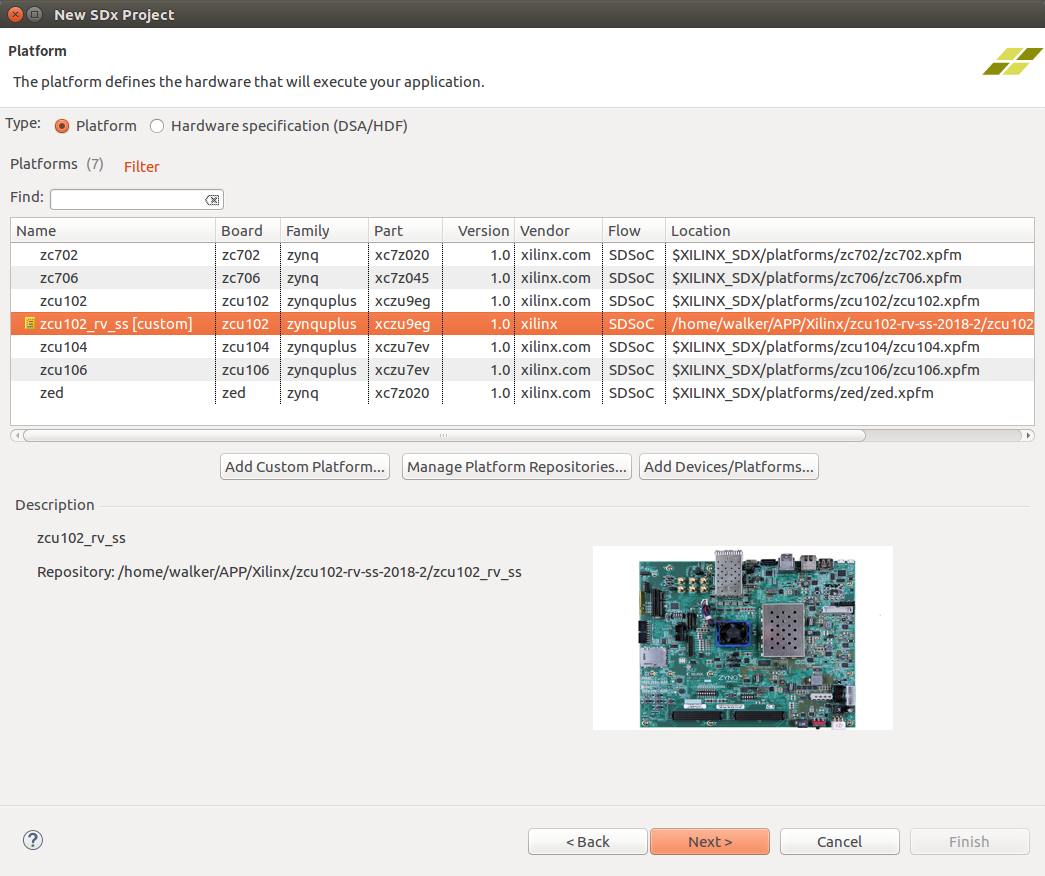
Task: Click the scrollbar left arrow
Action: 17,435
